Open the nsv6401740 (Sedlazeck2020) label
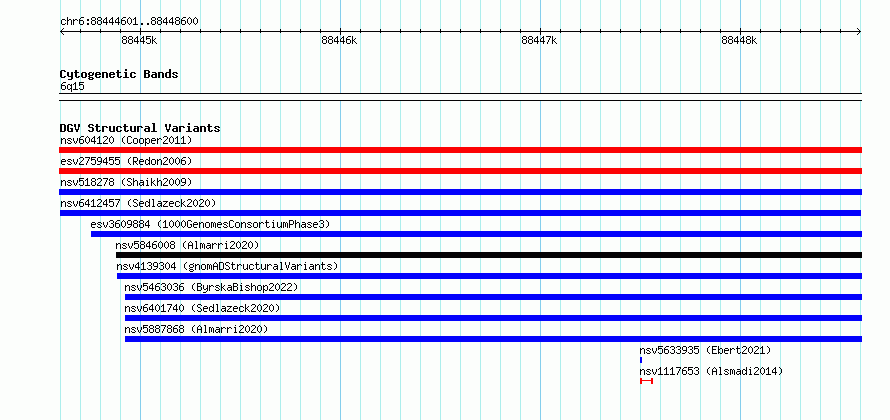The image size is (890, 420). click(202, 308)
